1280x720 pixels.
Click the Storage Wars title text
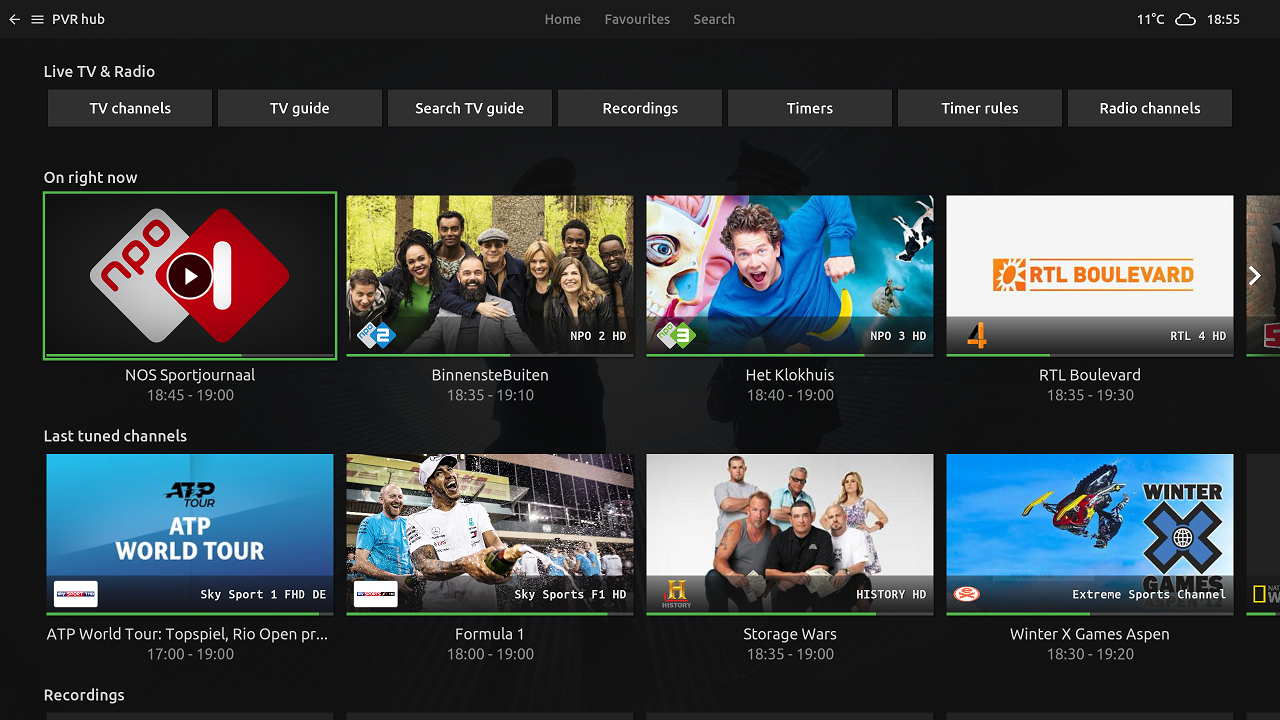click(790, 634)
